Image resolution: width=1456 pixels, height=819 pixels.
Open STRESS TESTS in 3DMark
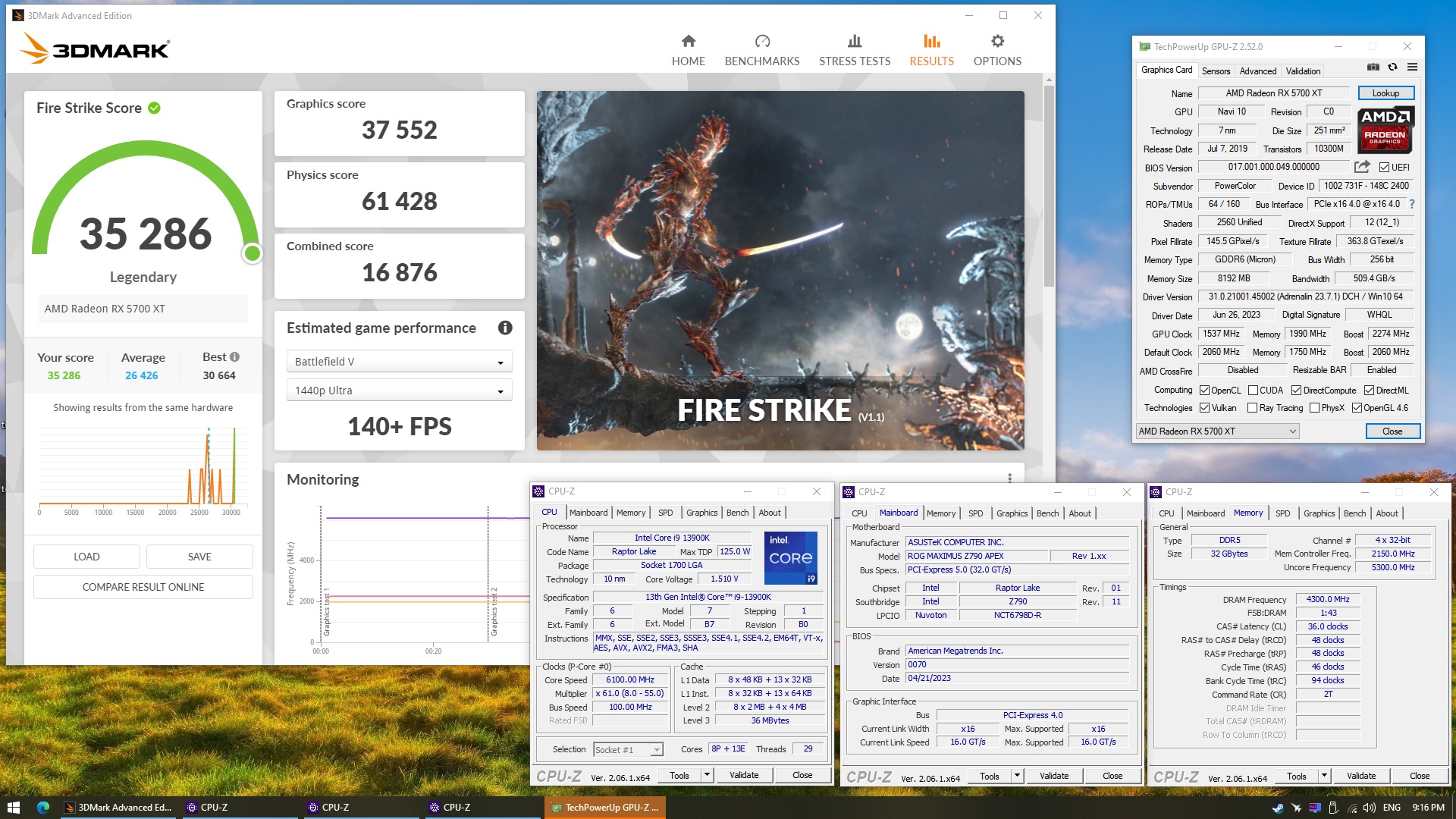click(855, 51)
